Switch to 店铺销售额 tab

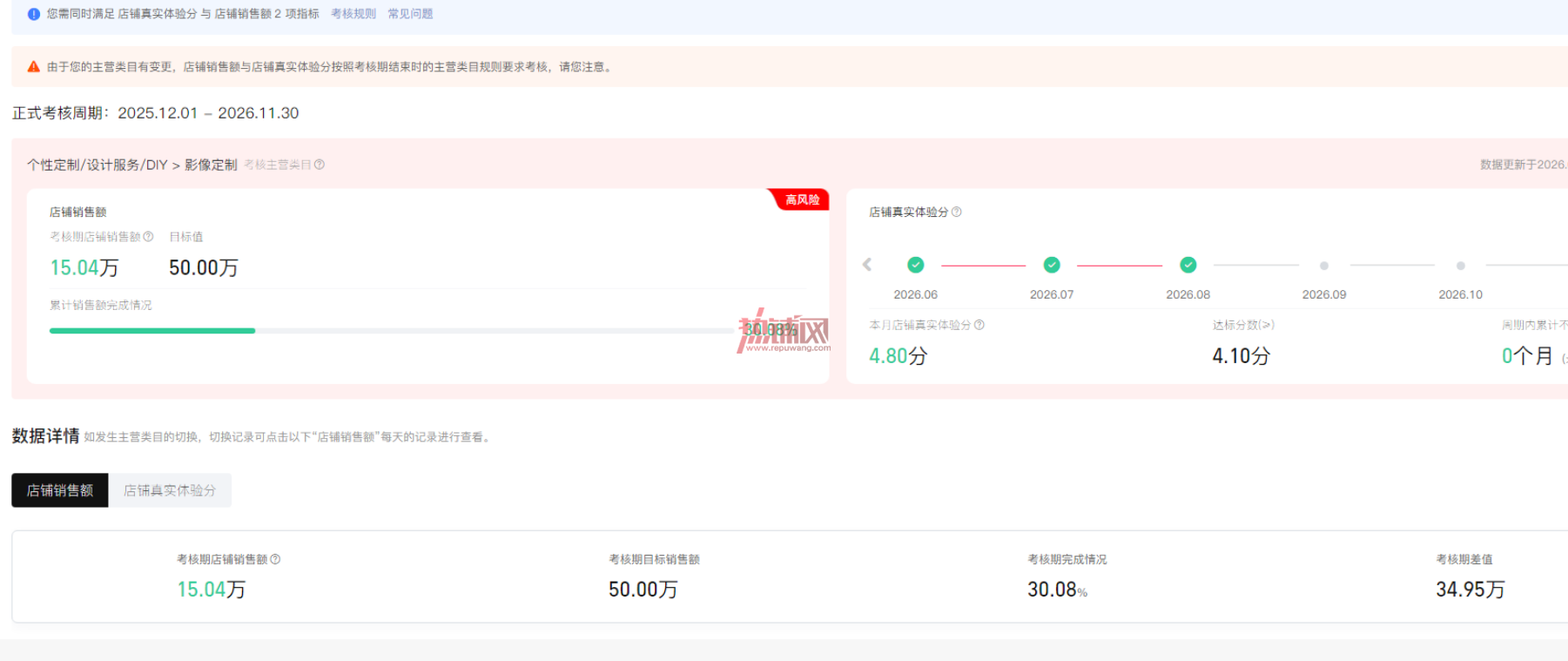60,490
